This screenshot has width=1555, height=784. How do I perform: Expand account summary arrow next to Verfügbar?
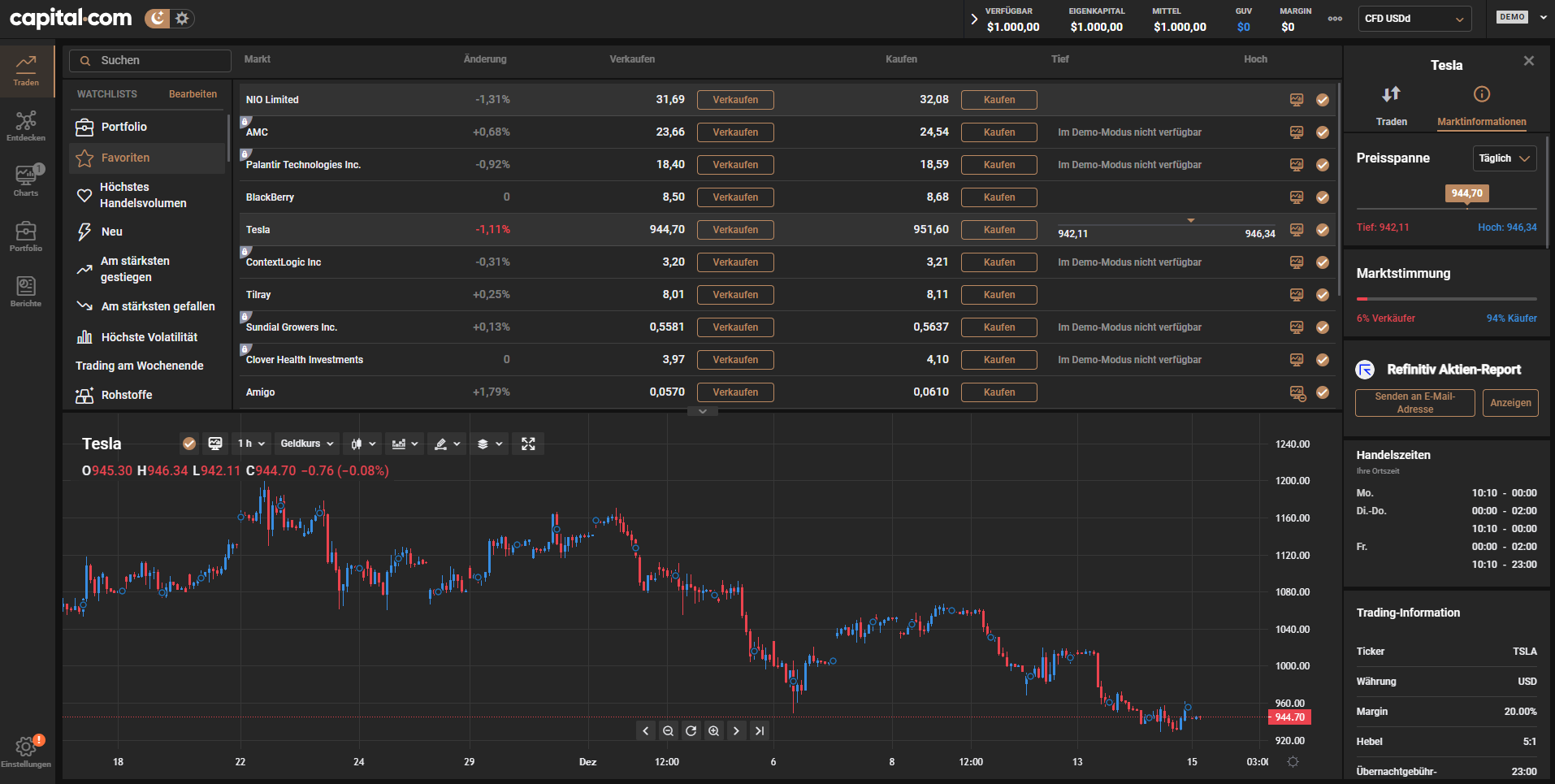pyautogui.click(x=974, y=19)
